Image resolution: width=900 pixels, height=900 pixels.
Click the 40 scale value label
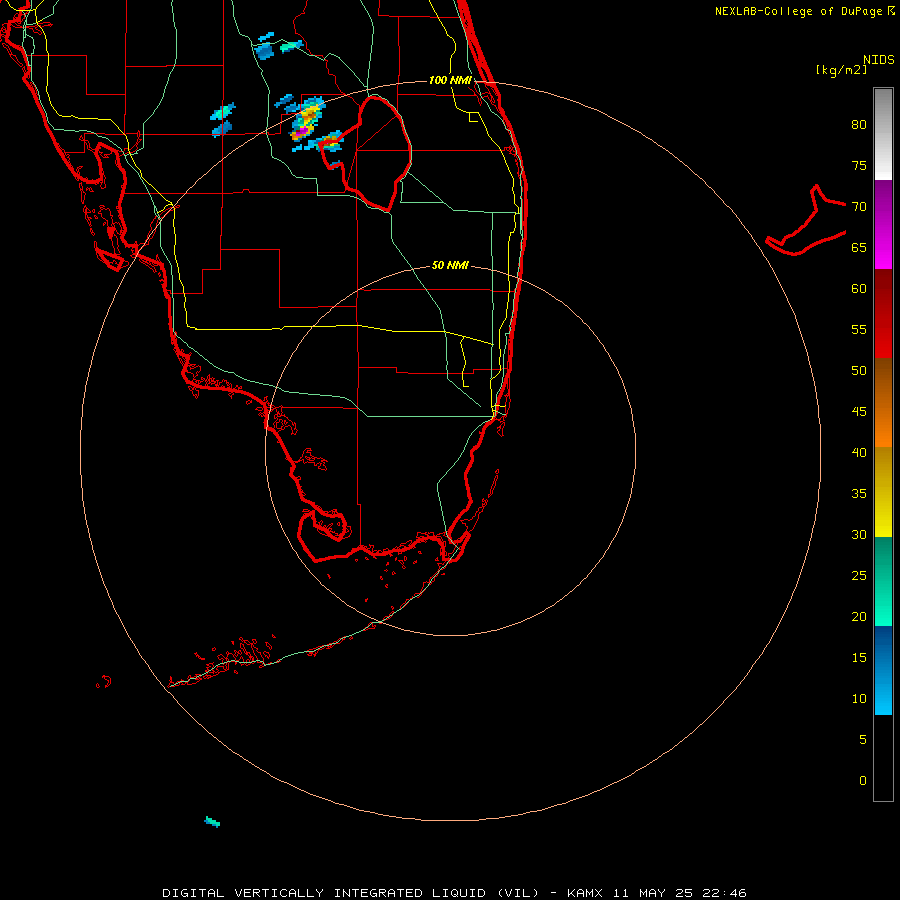[859, 452]
